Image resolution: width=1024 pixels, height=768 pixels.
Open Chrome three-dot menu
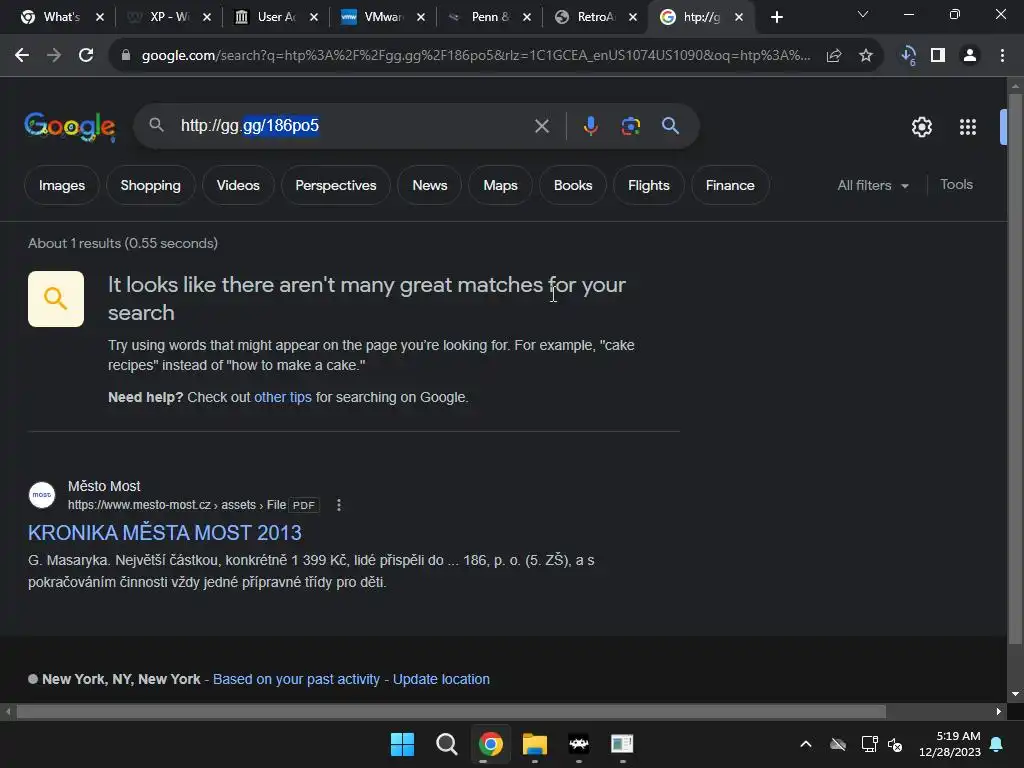tap(1002, 56)
